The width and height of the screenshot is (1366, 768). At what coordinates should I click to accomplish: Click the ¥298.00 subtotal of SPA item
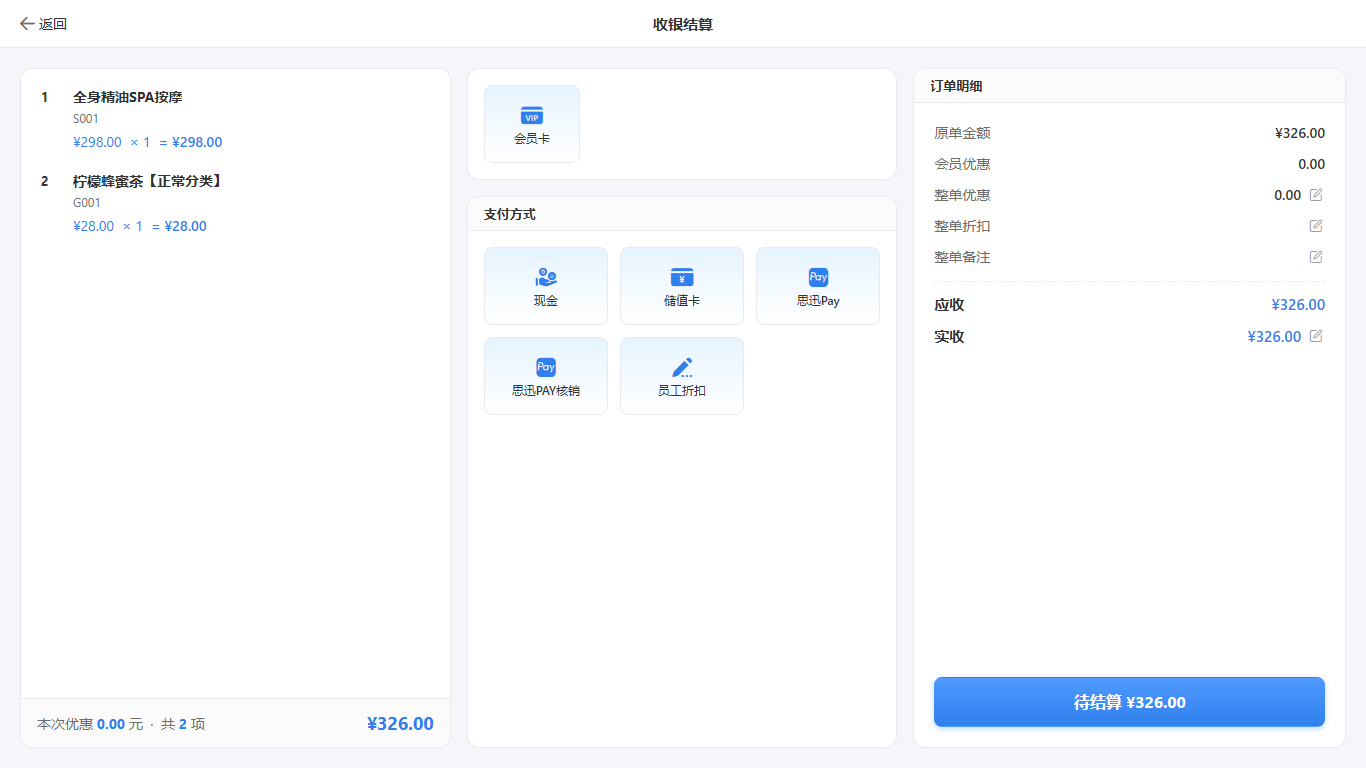tap(197, 142)
